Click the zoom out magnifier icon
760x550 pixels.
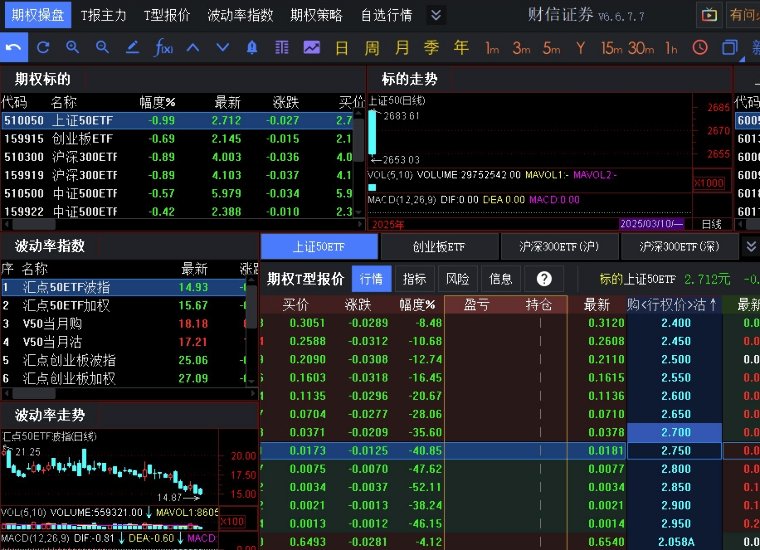[102, 47]
